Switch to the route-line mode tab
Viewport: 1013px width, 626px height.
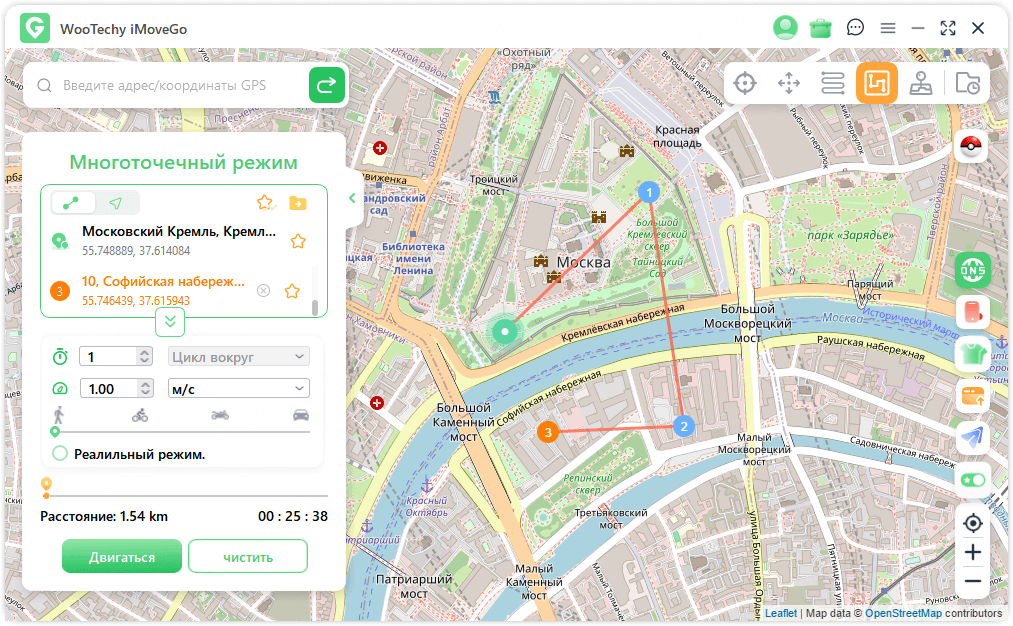(71, 203)
